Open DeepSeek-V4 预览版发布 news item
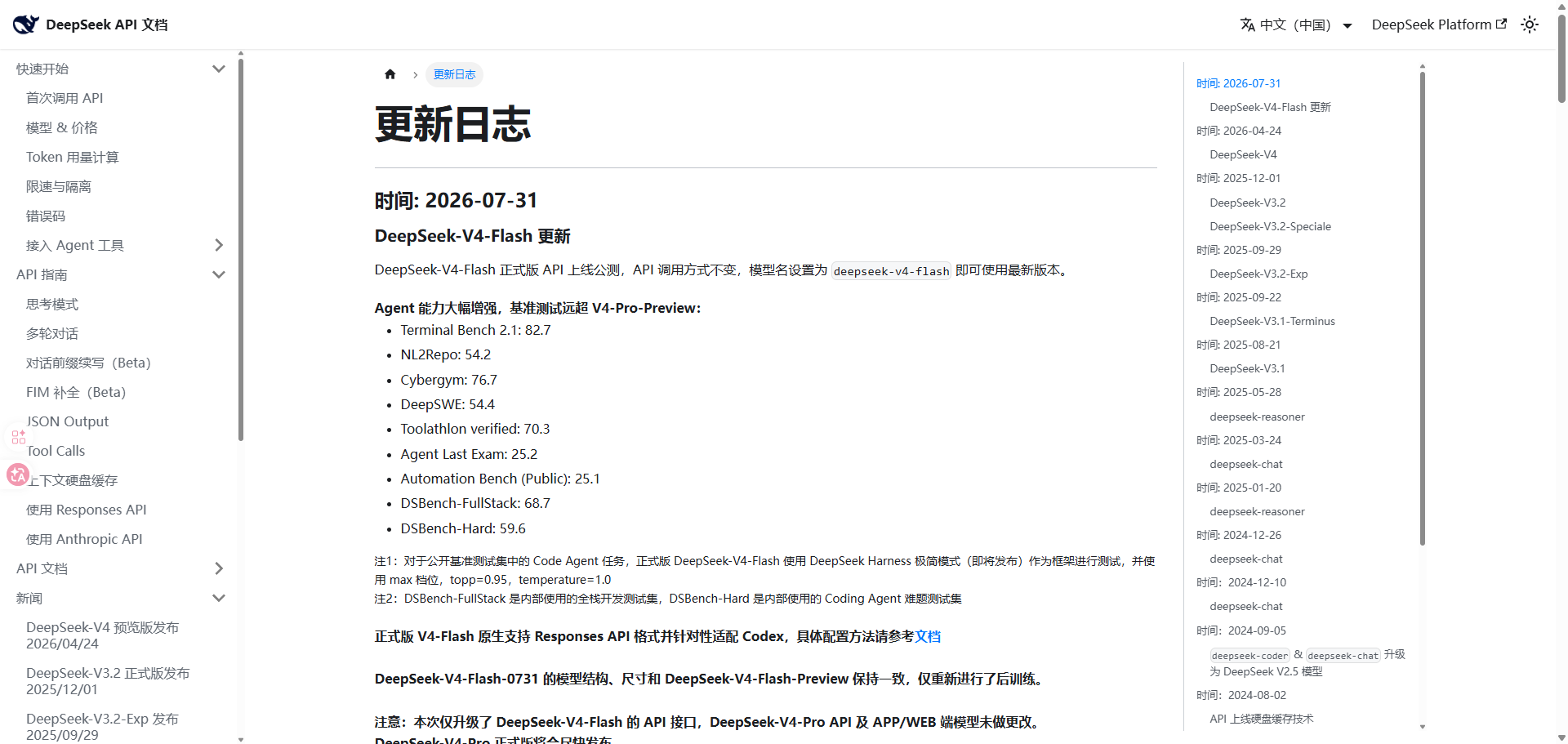The image size is (1568, 744). coord(102,635)
